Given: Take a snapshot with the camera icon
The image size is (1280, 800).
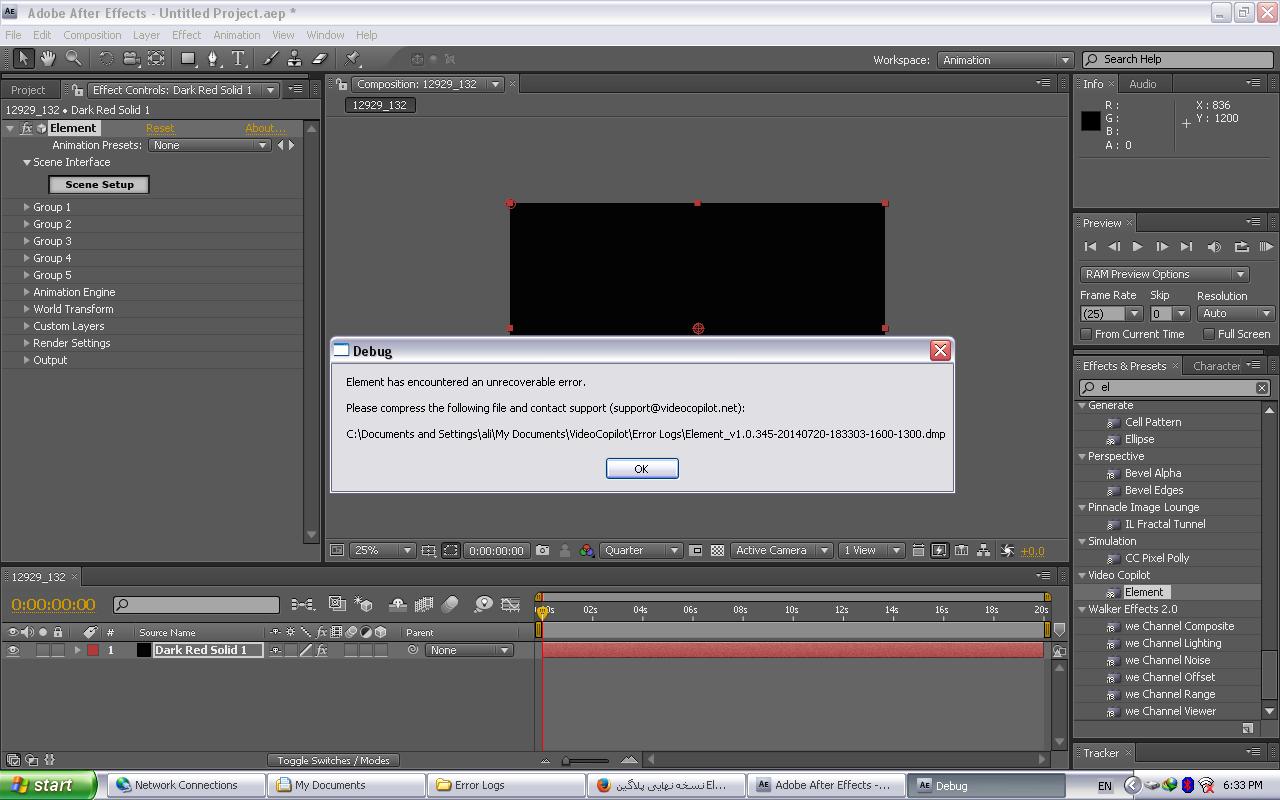Looking at the screenshot, I should (x=542, y=550).
